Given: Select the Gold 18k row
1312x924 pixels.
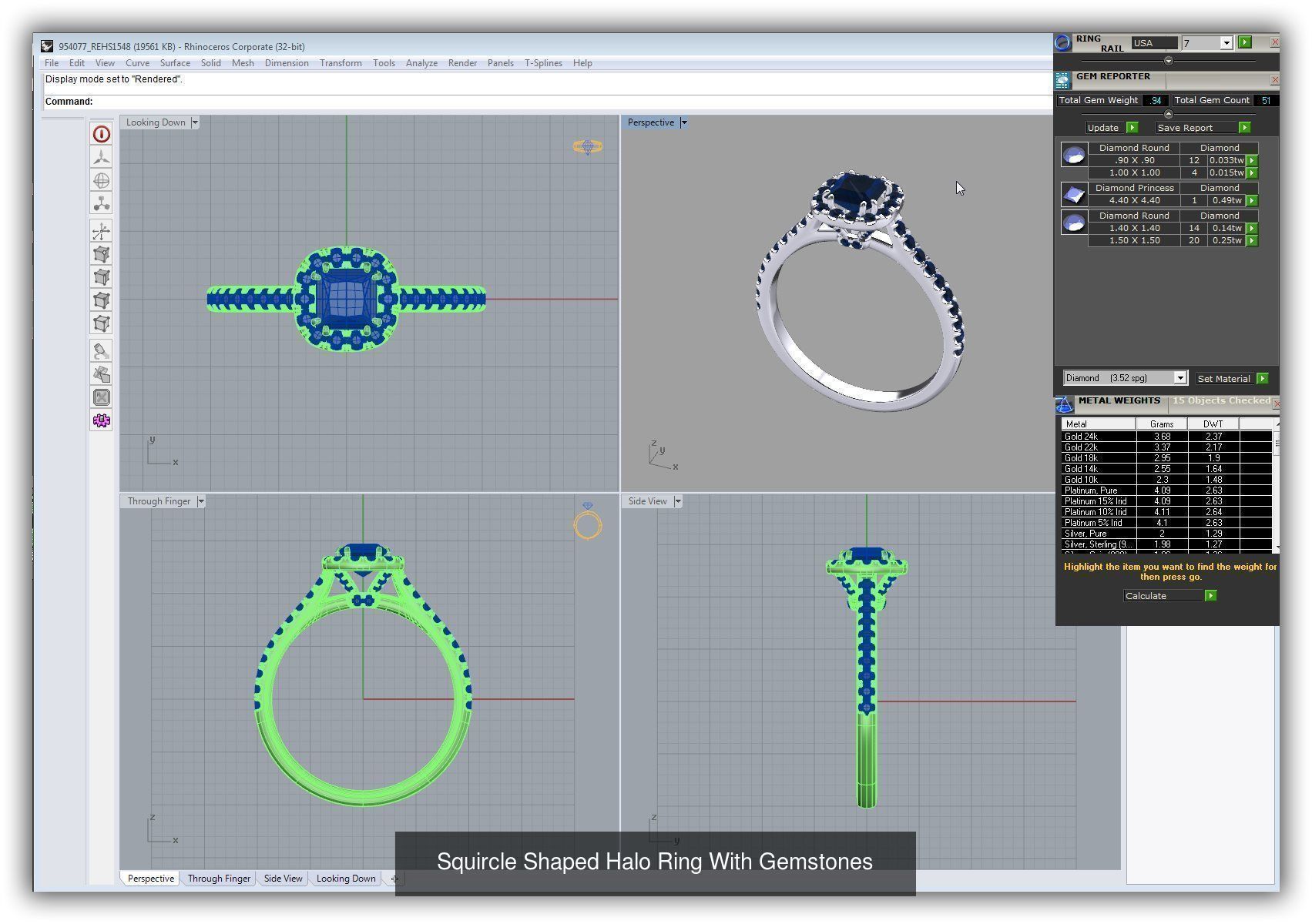Looking at the screenshot, I should (x=1166, y=458).
